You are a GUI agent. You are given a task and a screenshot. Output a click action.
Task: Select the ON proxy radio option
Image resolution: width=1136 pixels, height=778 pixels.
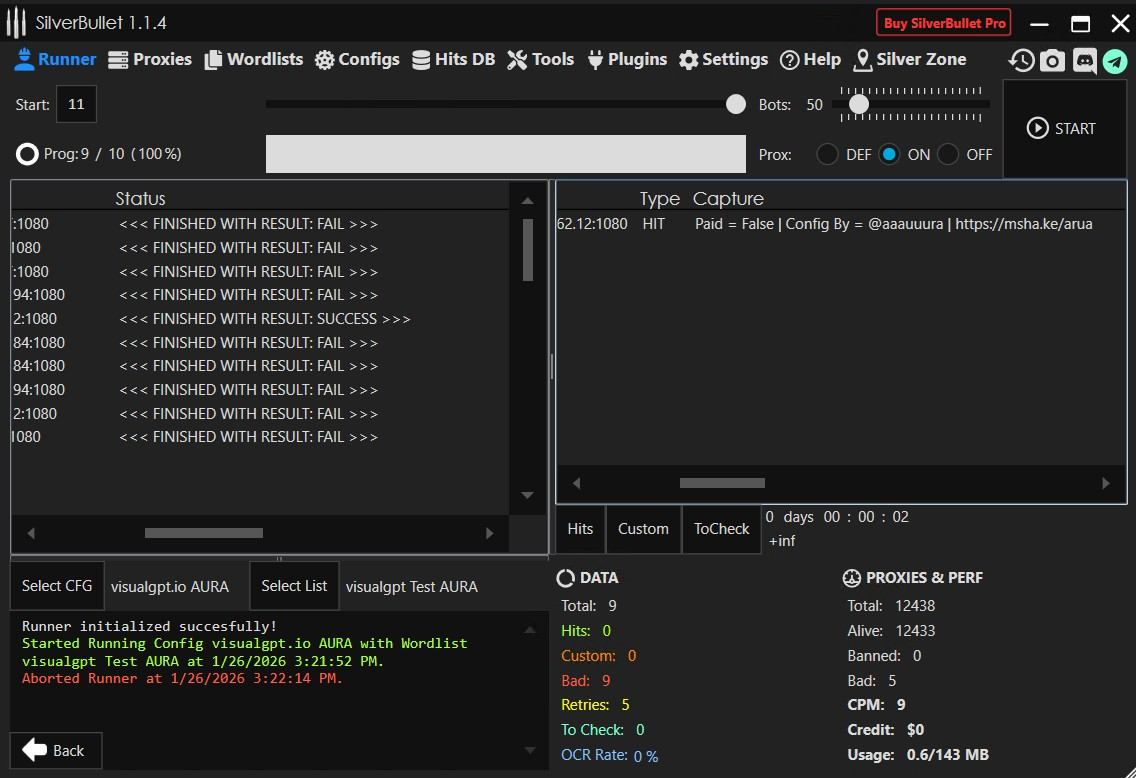(890, 154)
